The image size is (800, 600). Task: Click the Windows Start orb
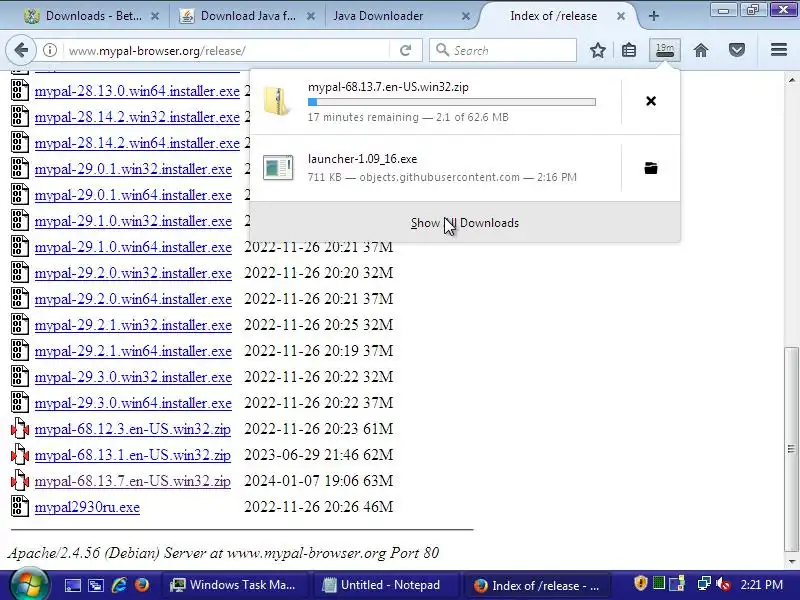(x=29, y=585)
